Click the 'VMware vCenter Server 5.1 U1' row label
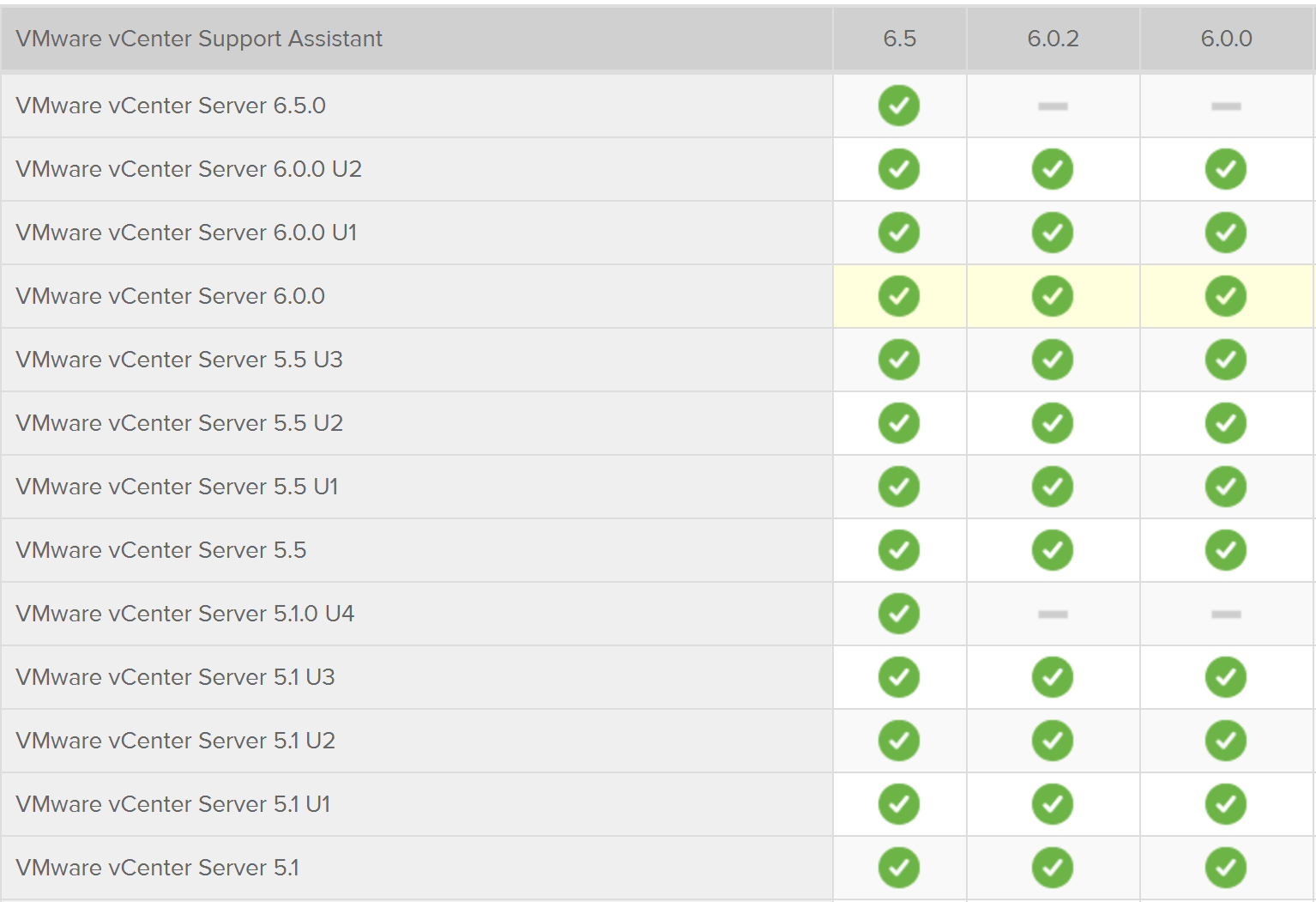The width and height of the screenshot is (1316, 902). pyautogui.click(x=172, y=804)
